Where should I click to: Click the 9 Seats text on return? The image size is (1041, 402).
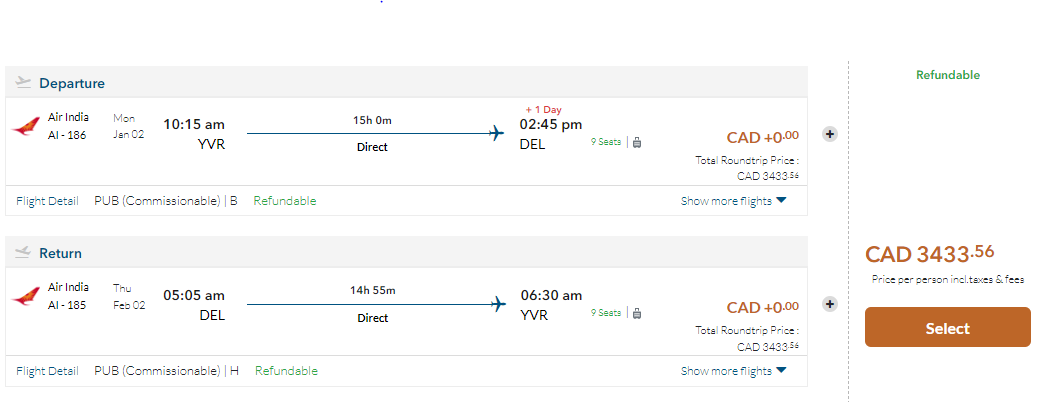pyautogui.click(x=606, y=312)
